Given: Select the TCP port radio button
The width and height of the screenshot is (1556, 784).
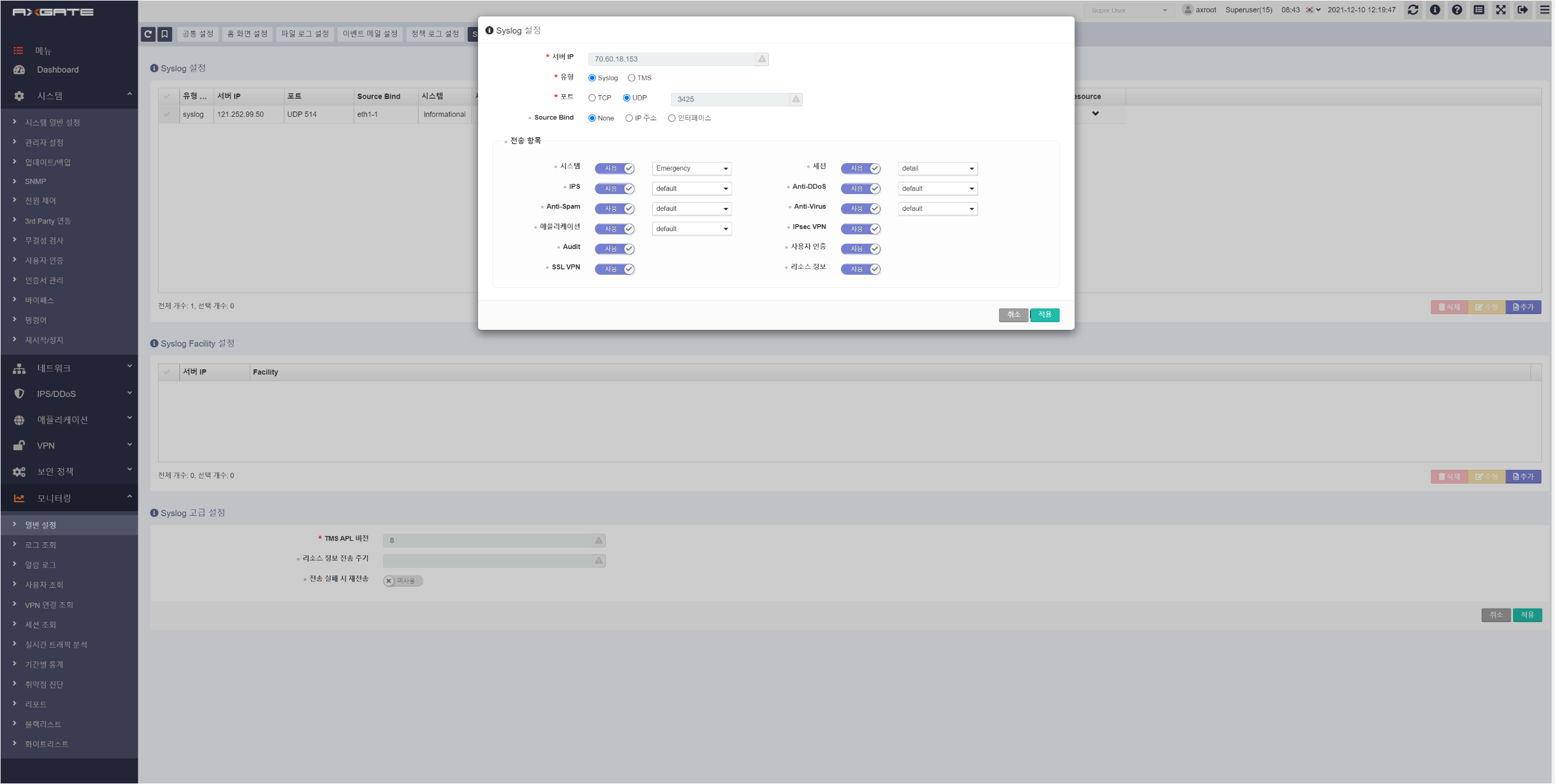Looking at the screenshot, I should tap(592, 98).
